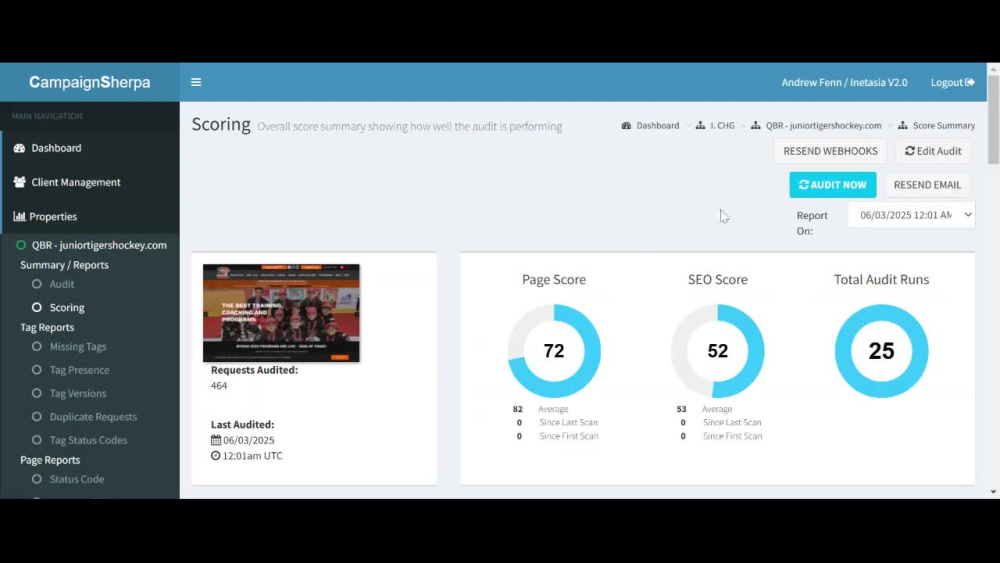The width and height of the screenshot is (1000, 563).
Task: Click sitemap icon beside QBR breadcrumb
Action: coord(756,126)
